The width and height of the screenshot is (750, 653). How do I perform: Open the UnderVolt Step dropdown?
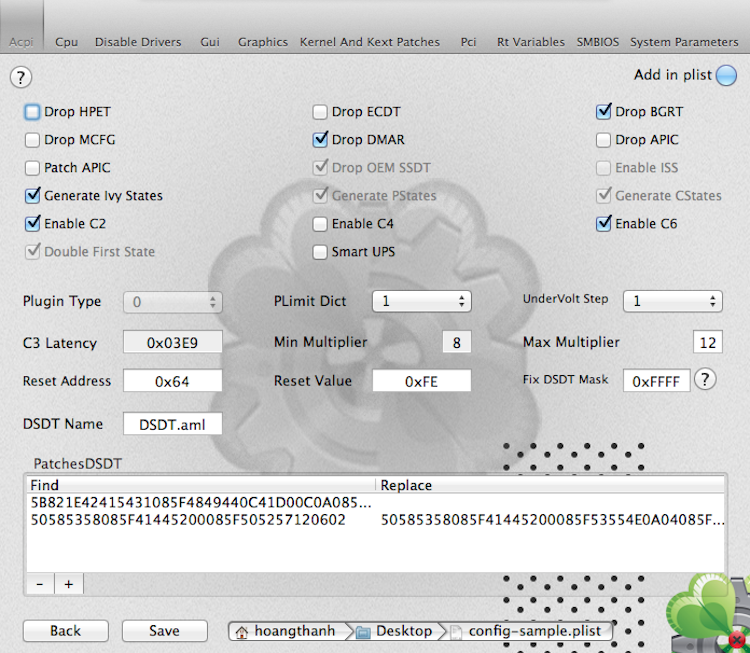[x=673, y=301]
